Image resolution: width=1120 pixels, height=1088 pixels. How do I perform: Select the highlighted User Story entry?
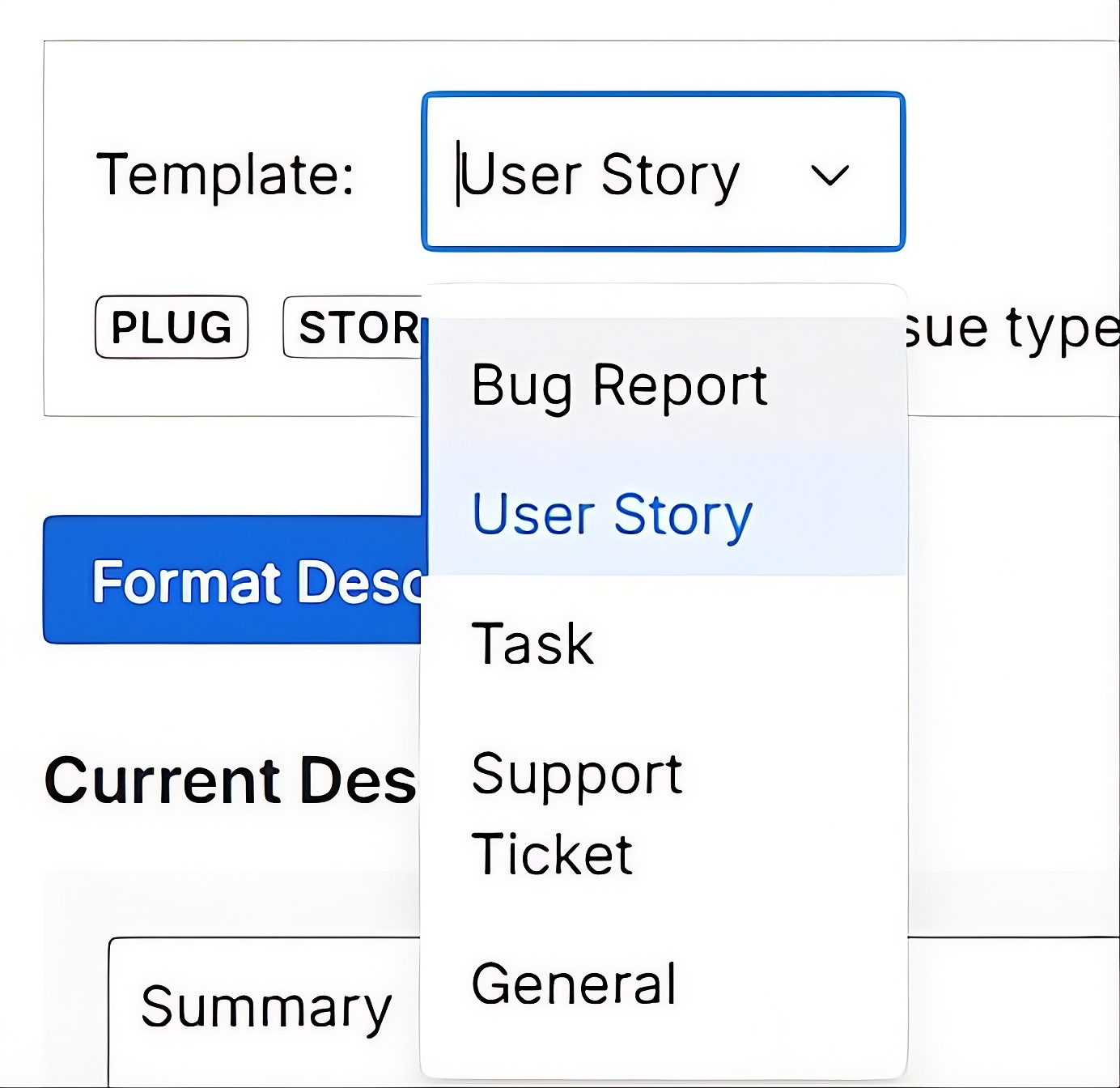coord(613,514)
